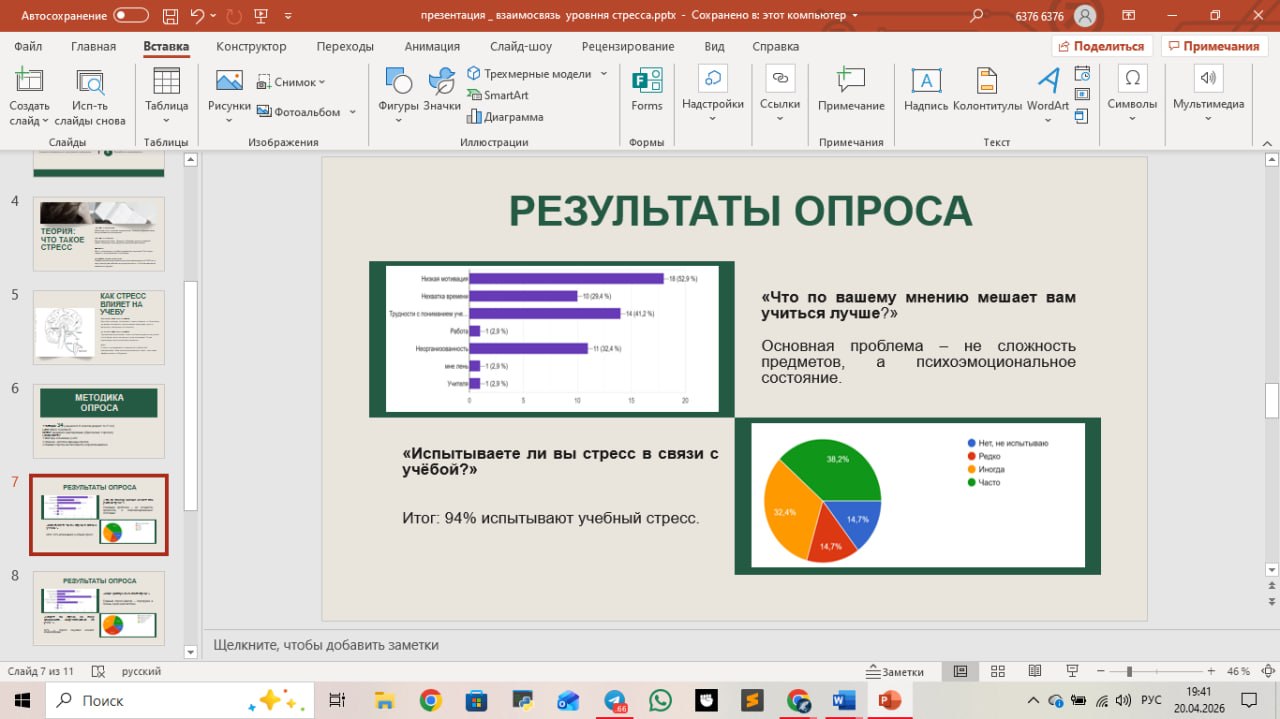The height and width of the screenshot is (719, 1280).
Task: Collapse the ribbon with chevron
Action: pyautogui.click(x=1266, y=142)
